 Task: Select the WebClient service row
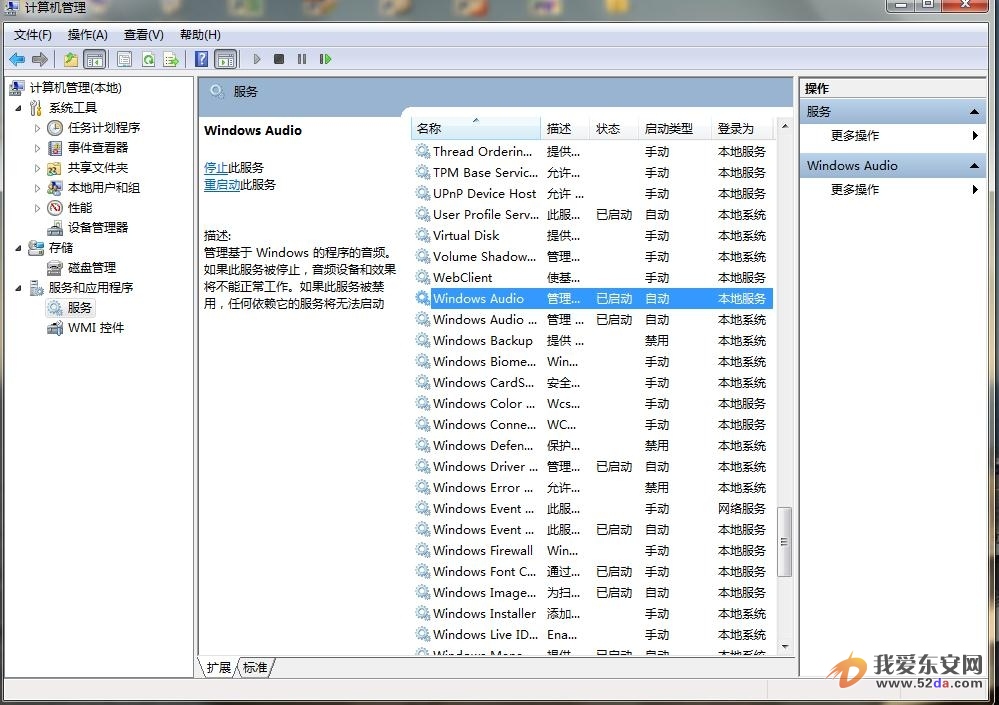(x=593, y=278)
